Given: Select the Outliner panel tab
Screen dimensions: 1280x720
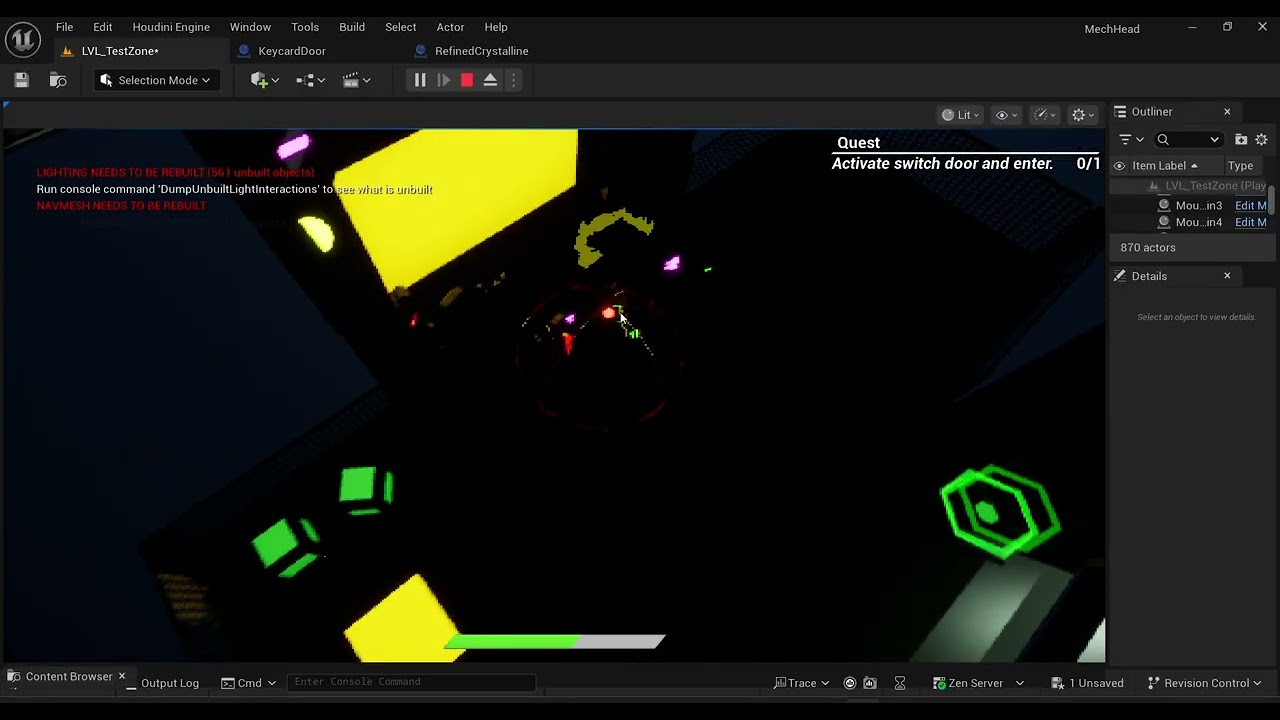Looking at the screenshot, I should [x=1152, y=112].
